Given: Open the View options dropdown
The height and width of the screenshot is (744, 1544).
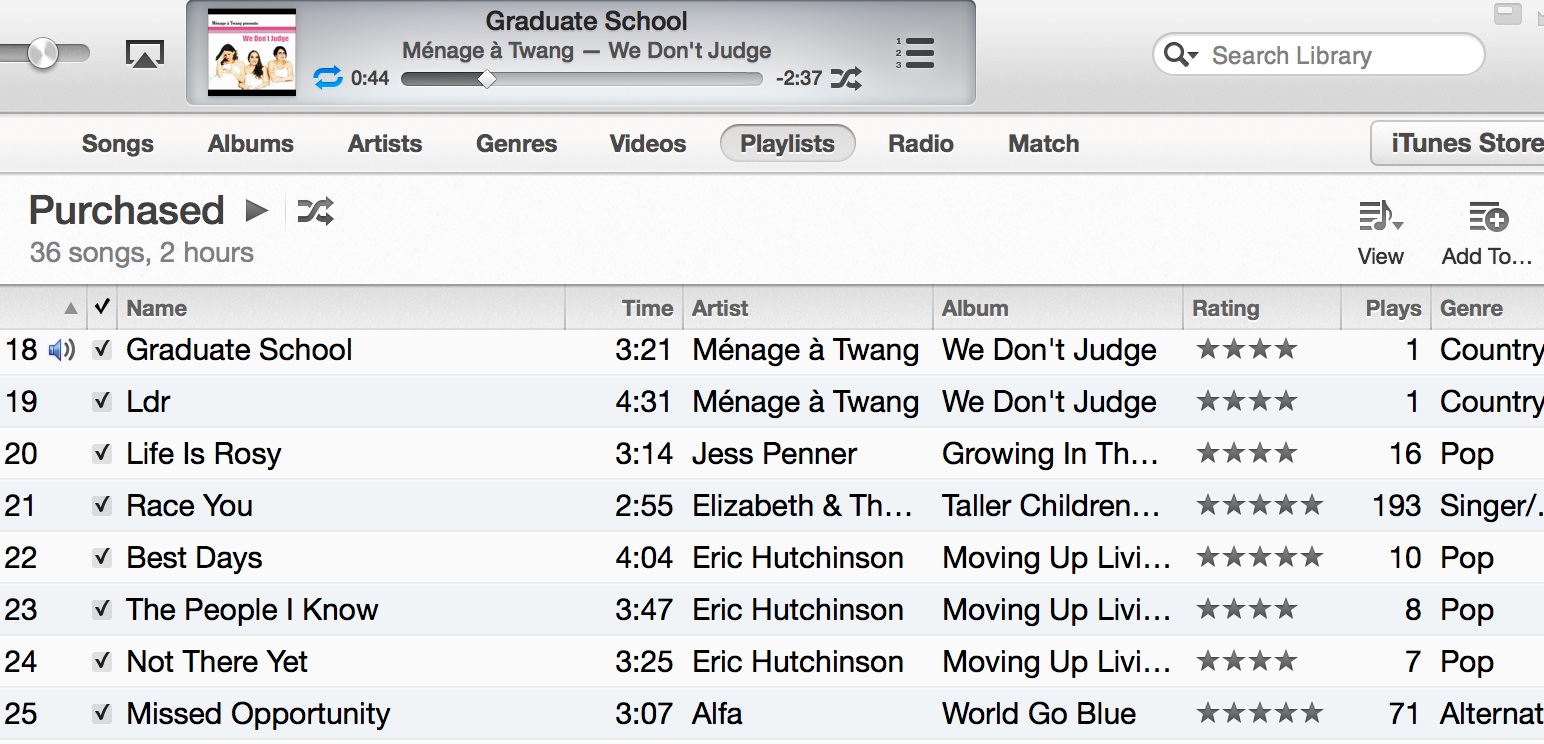Looking at the screenshot, I should [1380, 217].
